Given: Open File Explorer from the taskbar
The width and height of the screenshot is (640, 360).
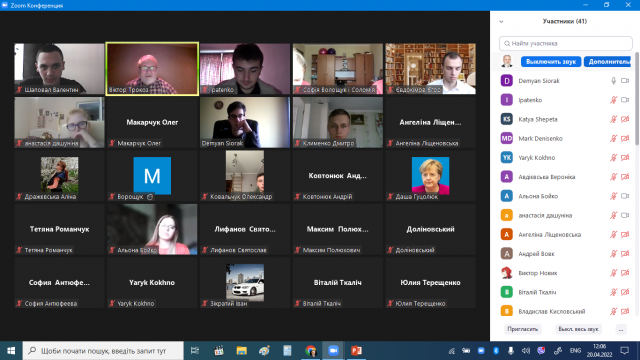Looking at the screenshot, I should pos(242,351).
